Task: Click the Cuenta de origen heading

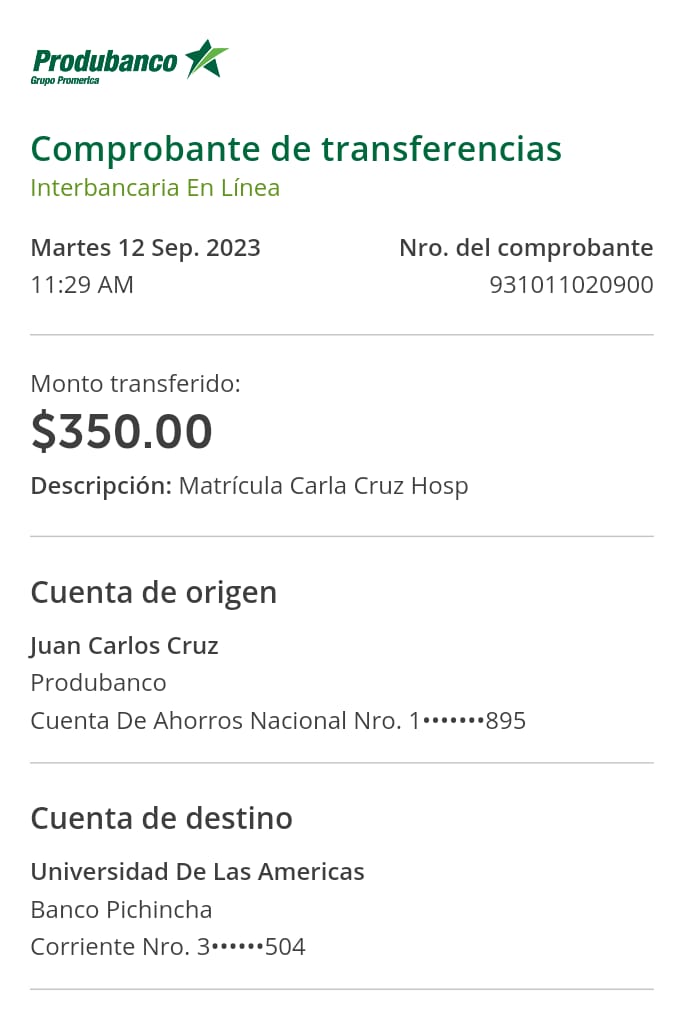Action: click(x=154, y=592)
